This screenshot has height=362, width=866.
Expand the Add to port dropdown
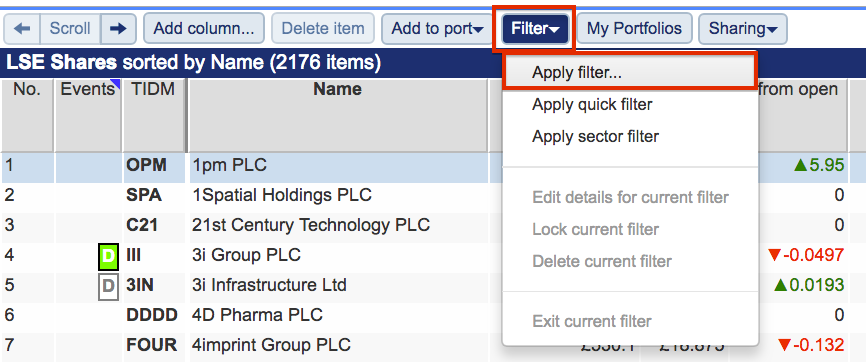(437, 29)
